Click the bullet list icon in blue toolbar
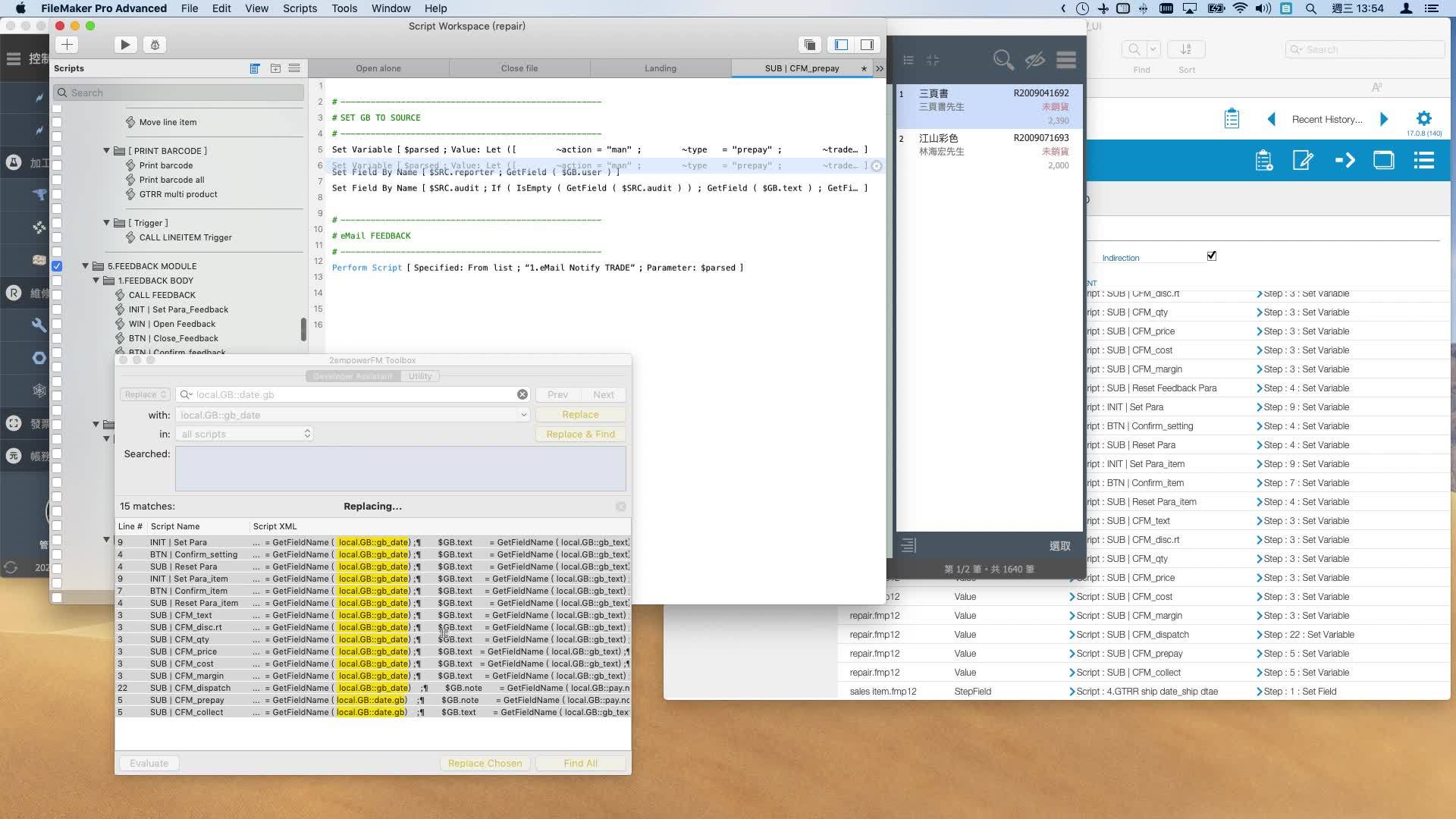 pos(1423,161)
